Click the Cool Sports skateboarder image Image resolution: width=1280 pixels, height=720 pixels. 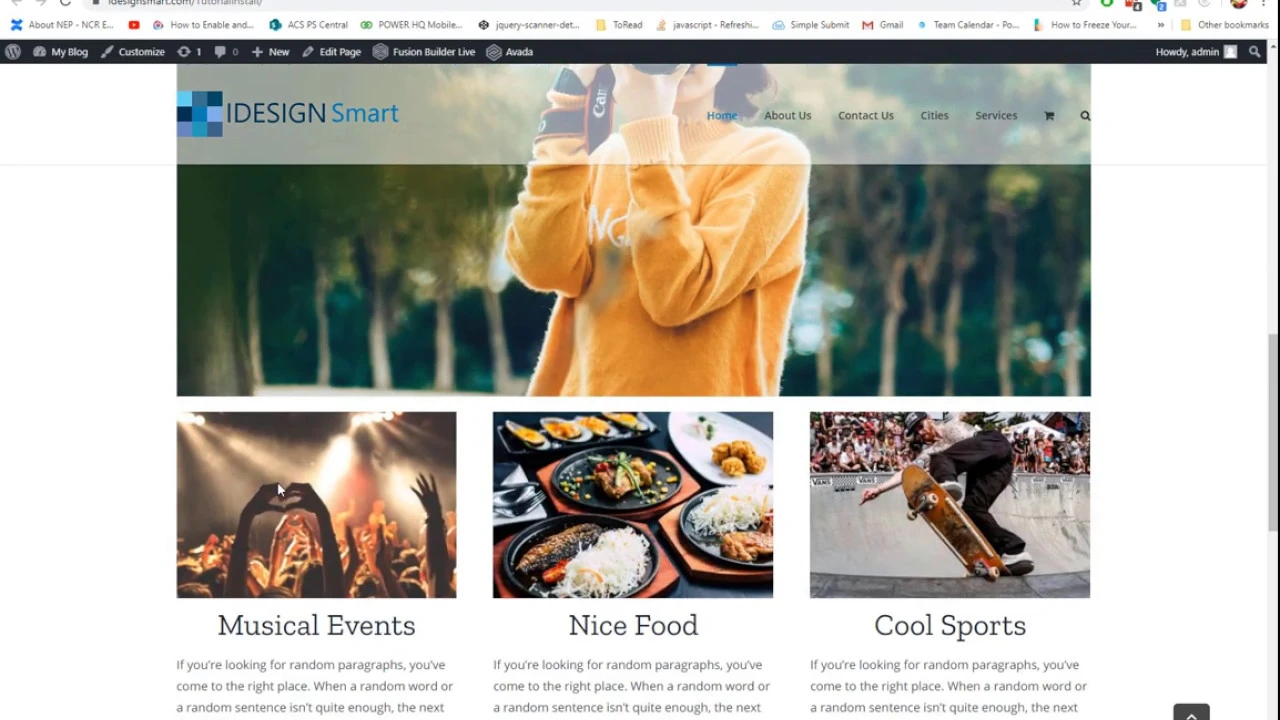950,505
